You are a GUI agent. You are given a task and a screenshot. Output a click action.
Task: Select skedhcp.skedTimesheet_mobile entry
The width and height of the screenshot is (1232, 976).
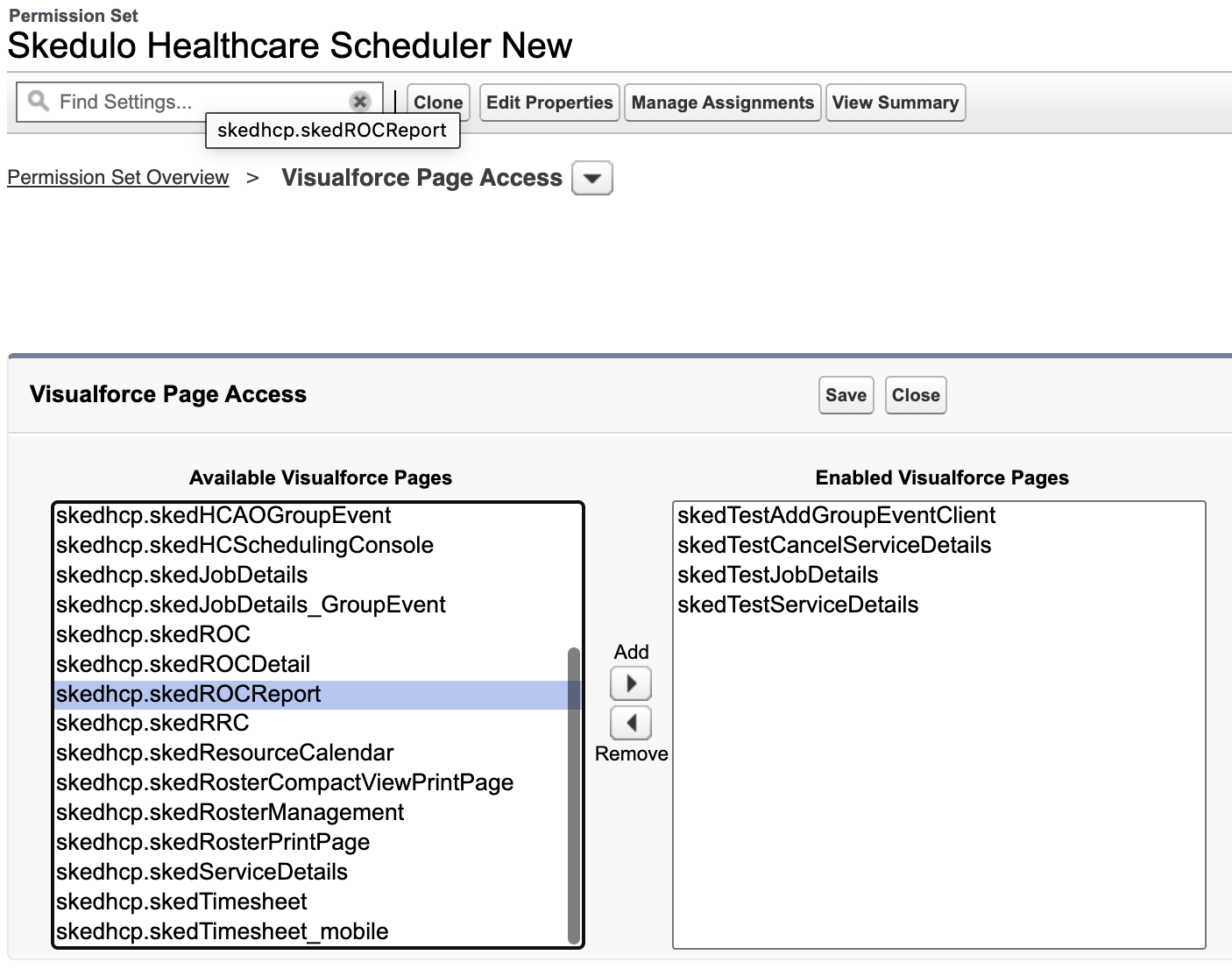[310, 931]
